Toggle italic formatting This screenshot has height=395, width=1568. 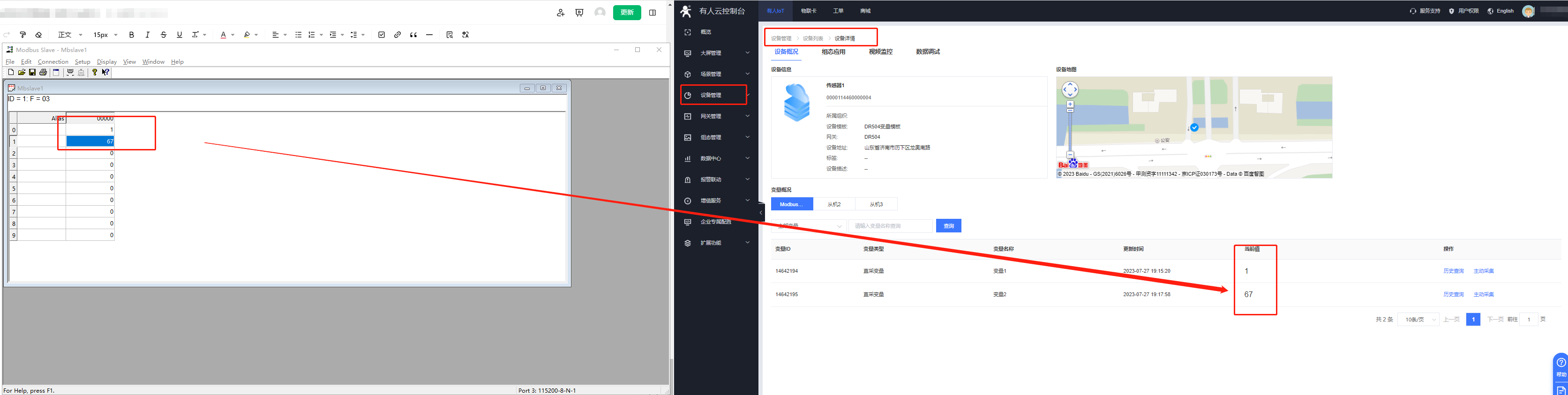(147, 35)
